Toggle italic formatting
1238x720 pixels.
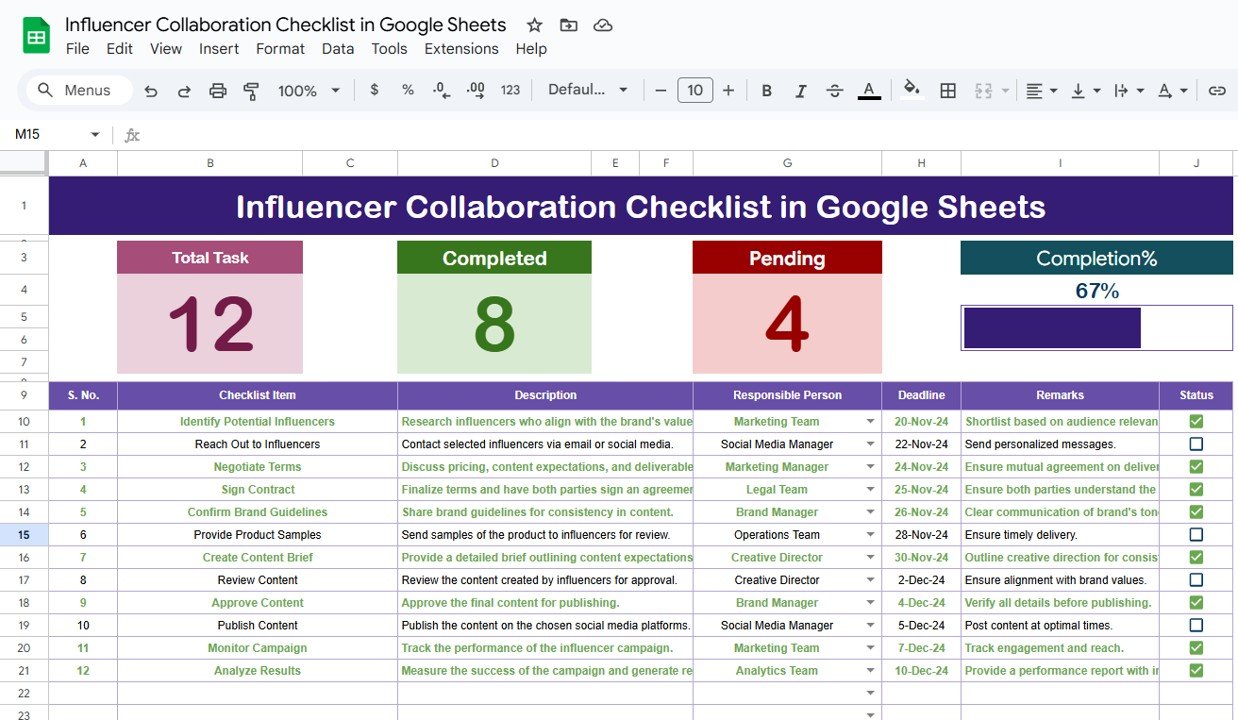(x=801, y=91)
